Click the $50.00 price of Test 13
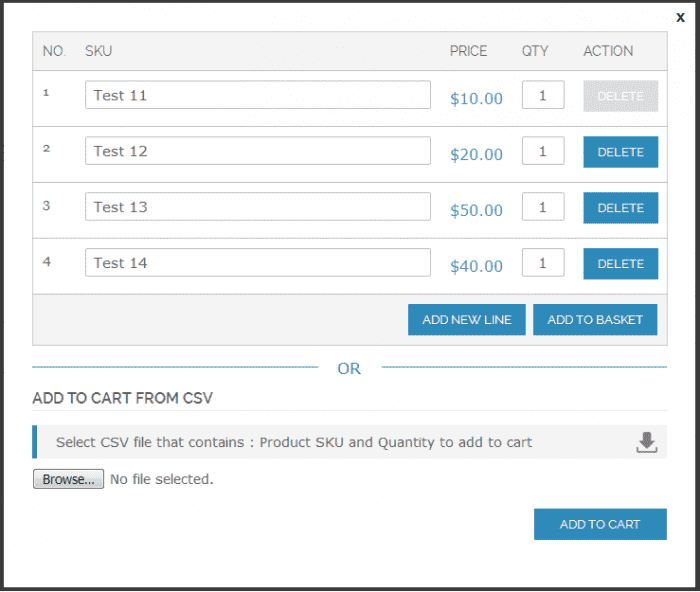The width and height of the screenshot is (700, 592). point(476,210)
